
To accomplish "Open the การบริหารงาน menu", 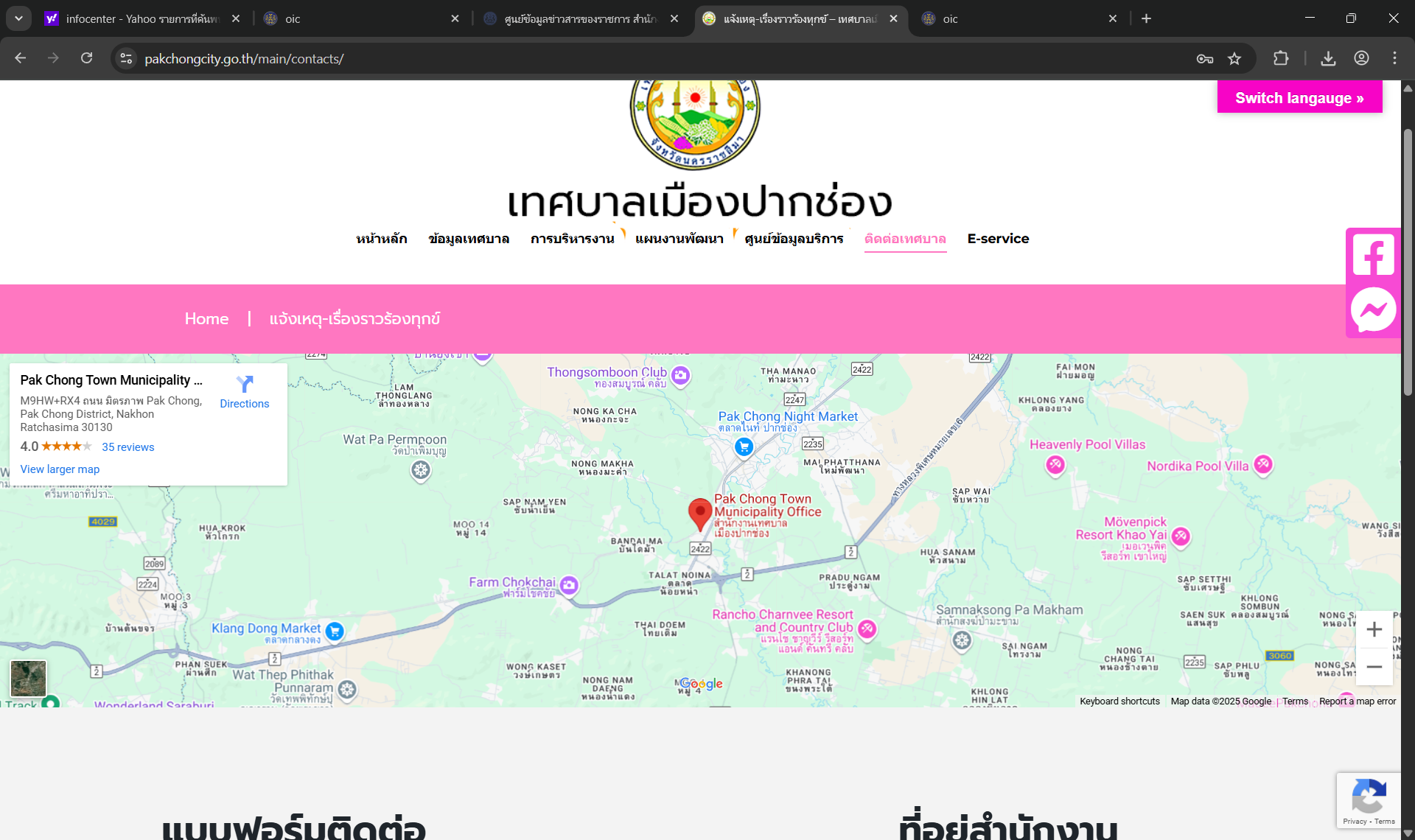I will (573, 239).
